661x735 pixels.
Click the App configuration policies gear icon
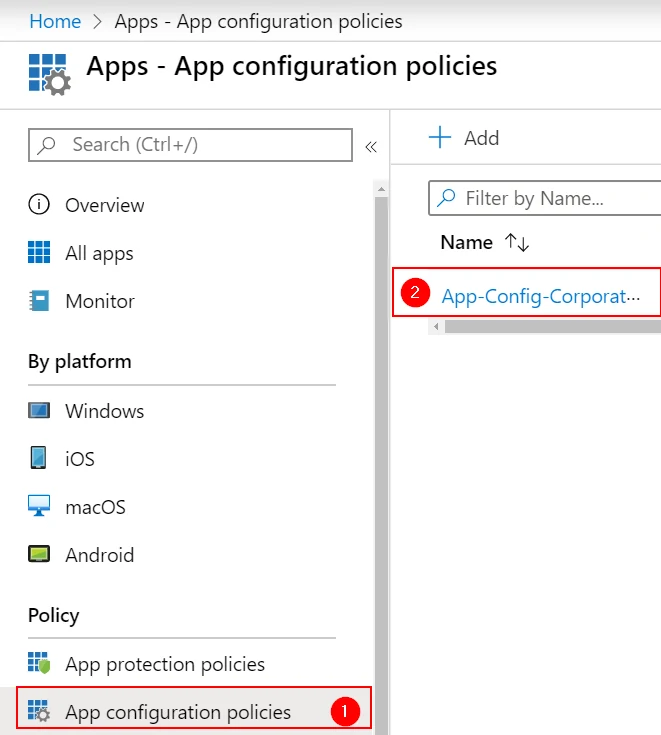39,712
